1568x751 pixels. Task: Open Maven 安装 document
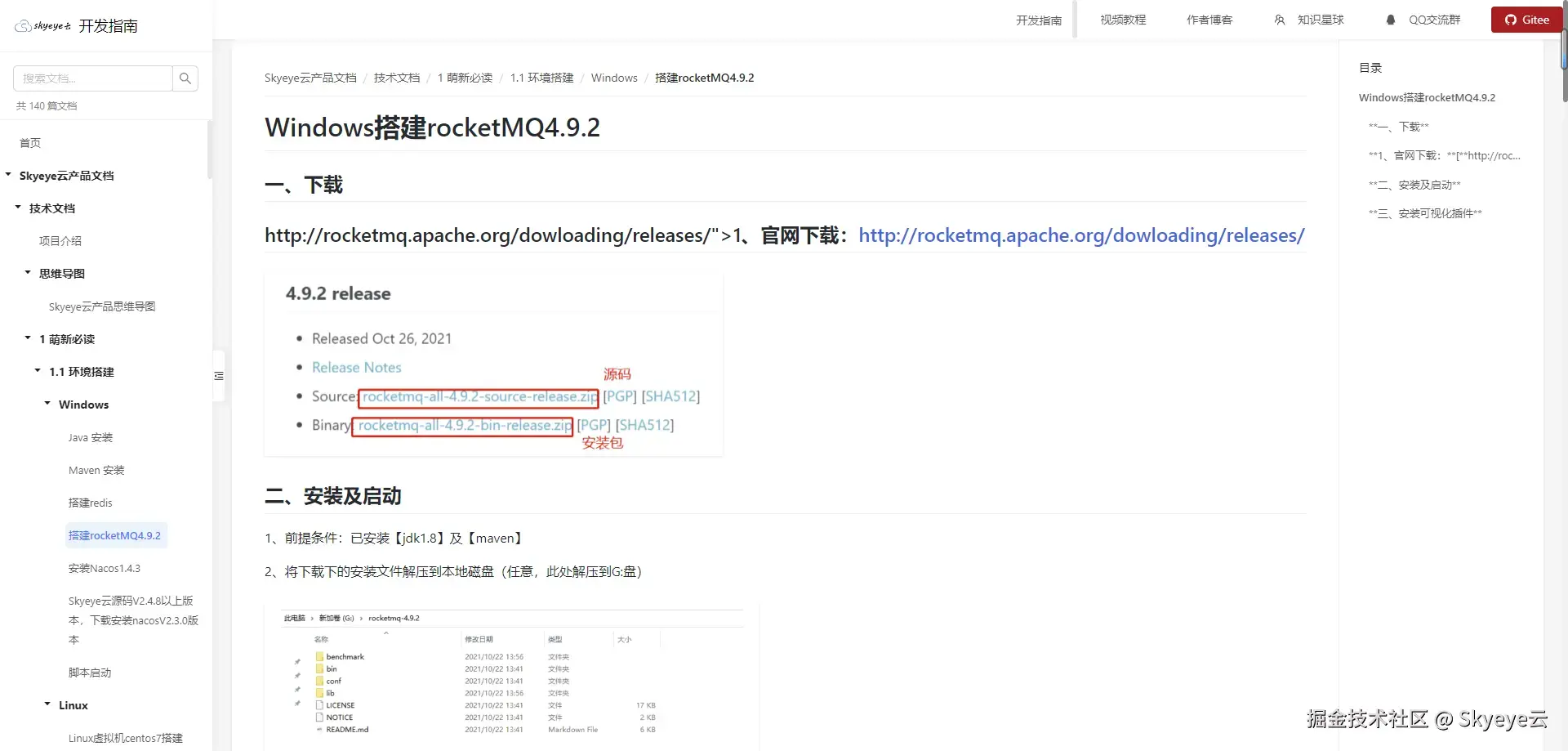(x=96, y=470)
